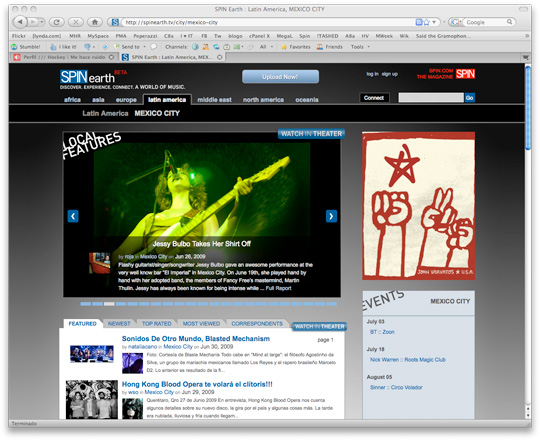Expand the Send to dropdown

[x=144, y=47]
